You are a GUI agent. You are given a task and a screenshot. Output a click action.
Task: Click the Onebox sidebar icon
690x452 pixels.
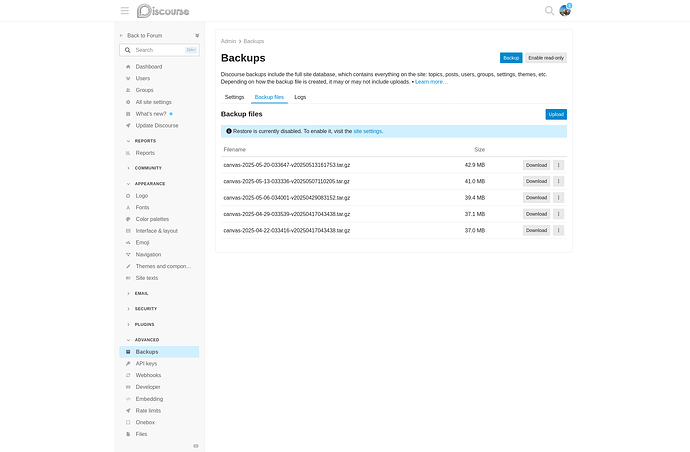[x=128, y=423]
